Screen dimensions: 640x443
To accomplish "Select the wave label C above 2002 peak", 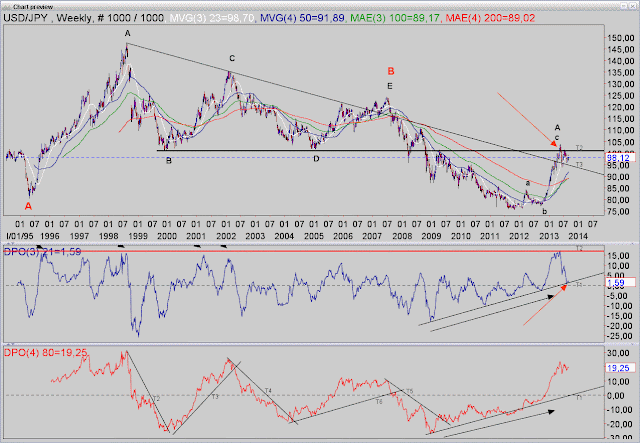I will [x=232, y=59].
